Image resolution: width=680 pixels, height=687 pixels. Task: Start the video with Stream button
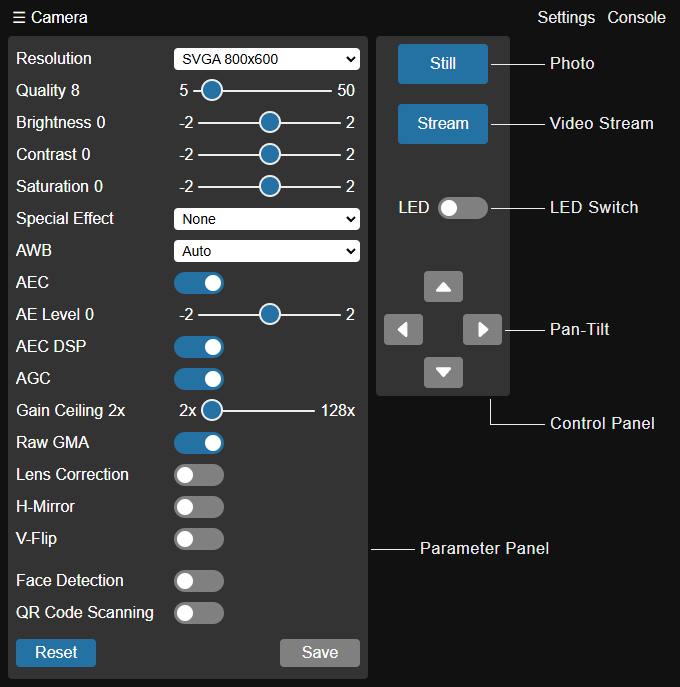point(443,124)
